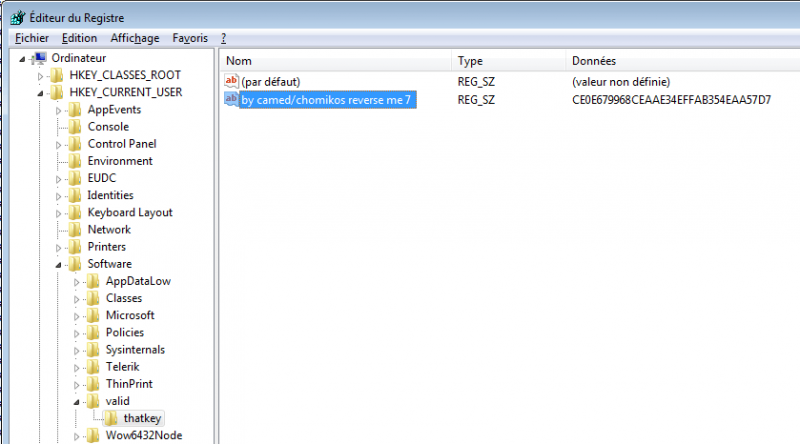
Task: Sort values by the Type column header
Action: click(x=509, y=61)
